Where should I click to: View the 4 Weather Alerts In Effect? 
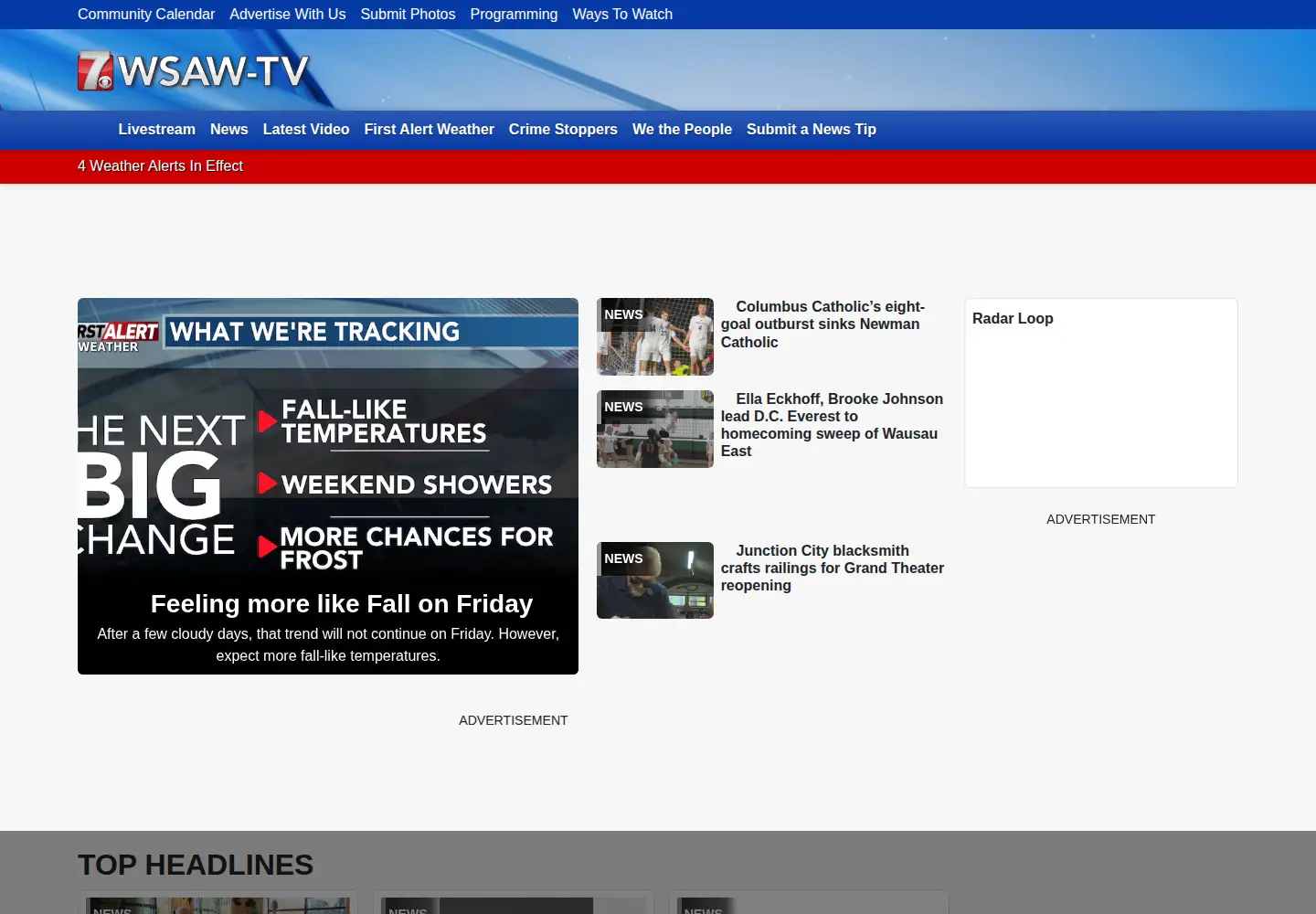click(x=160, y=166)
